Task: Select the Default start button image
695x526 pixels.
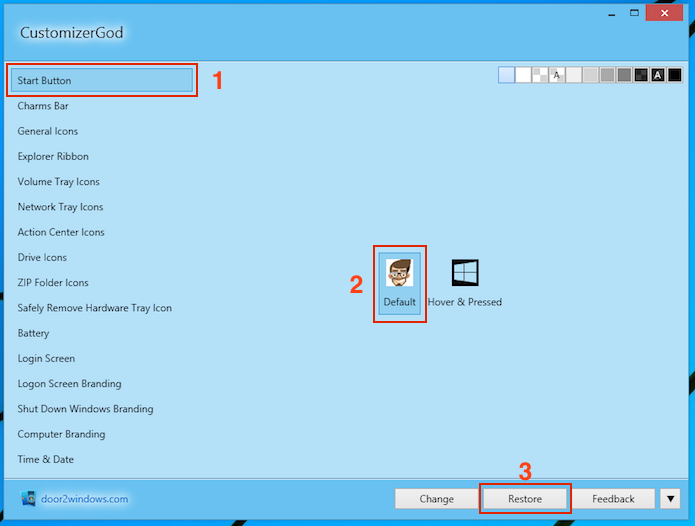Action: (399, 284)
